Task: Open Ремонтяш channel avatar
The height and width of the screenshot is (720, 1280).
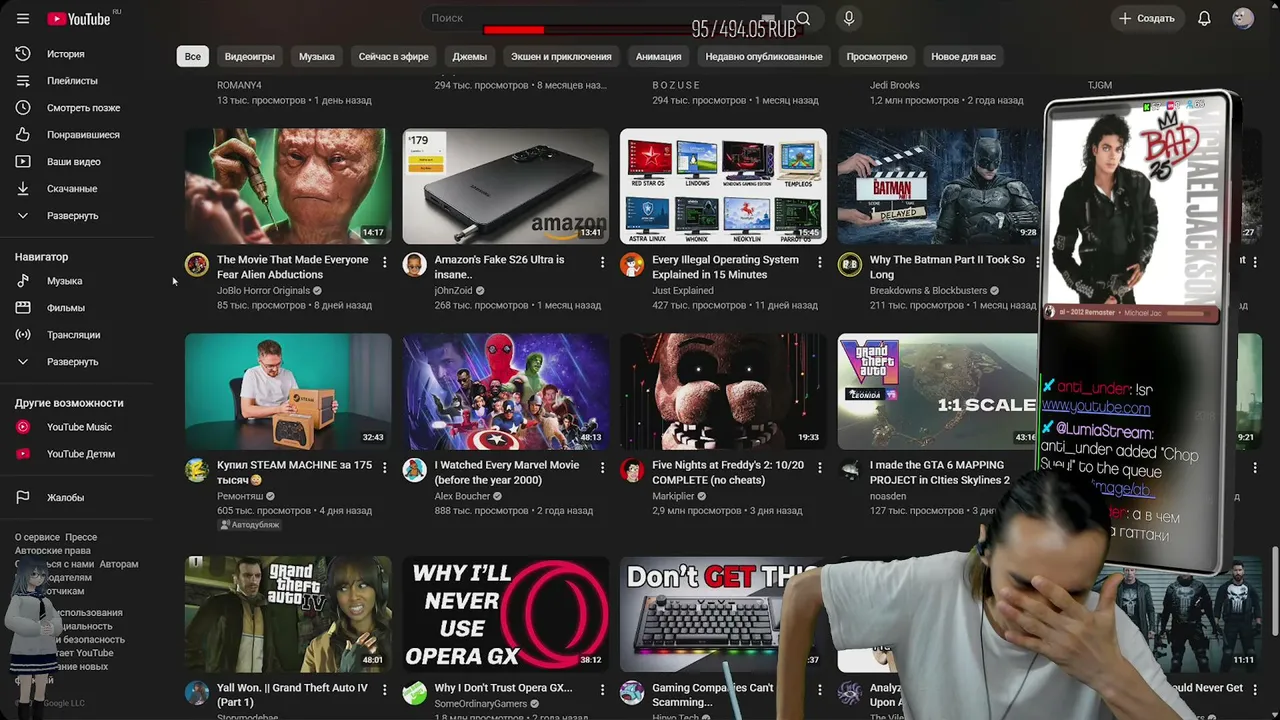Action: coord(197,470)
